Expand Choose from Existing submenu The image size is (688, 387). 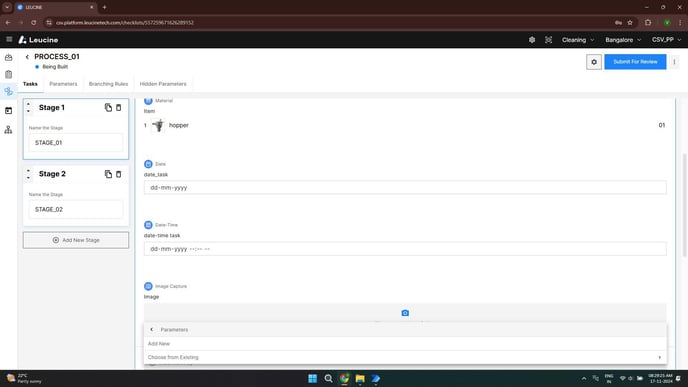click(x=405, y=357)
